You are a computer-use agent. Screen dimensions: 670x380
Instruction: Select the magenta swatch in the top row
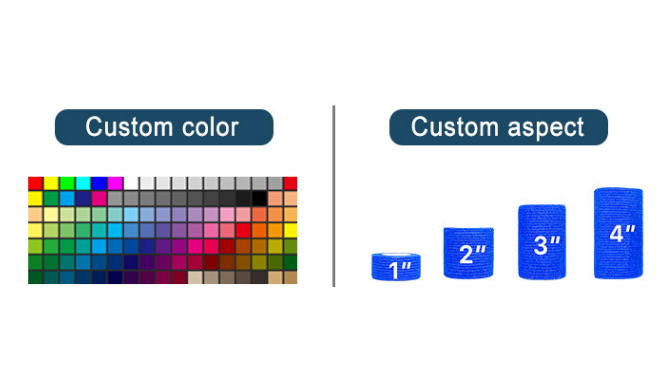click(115, 183)
